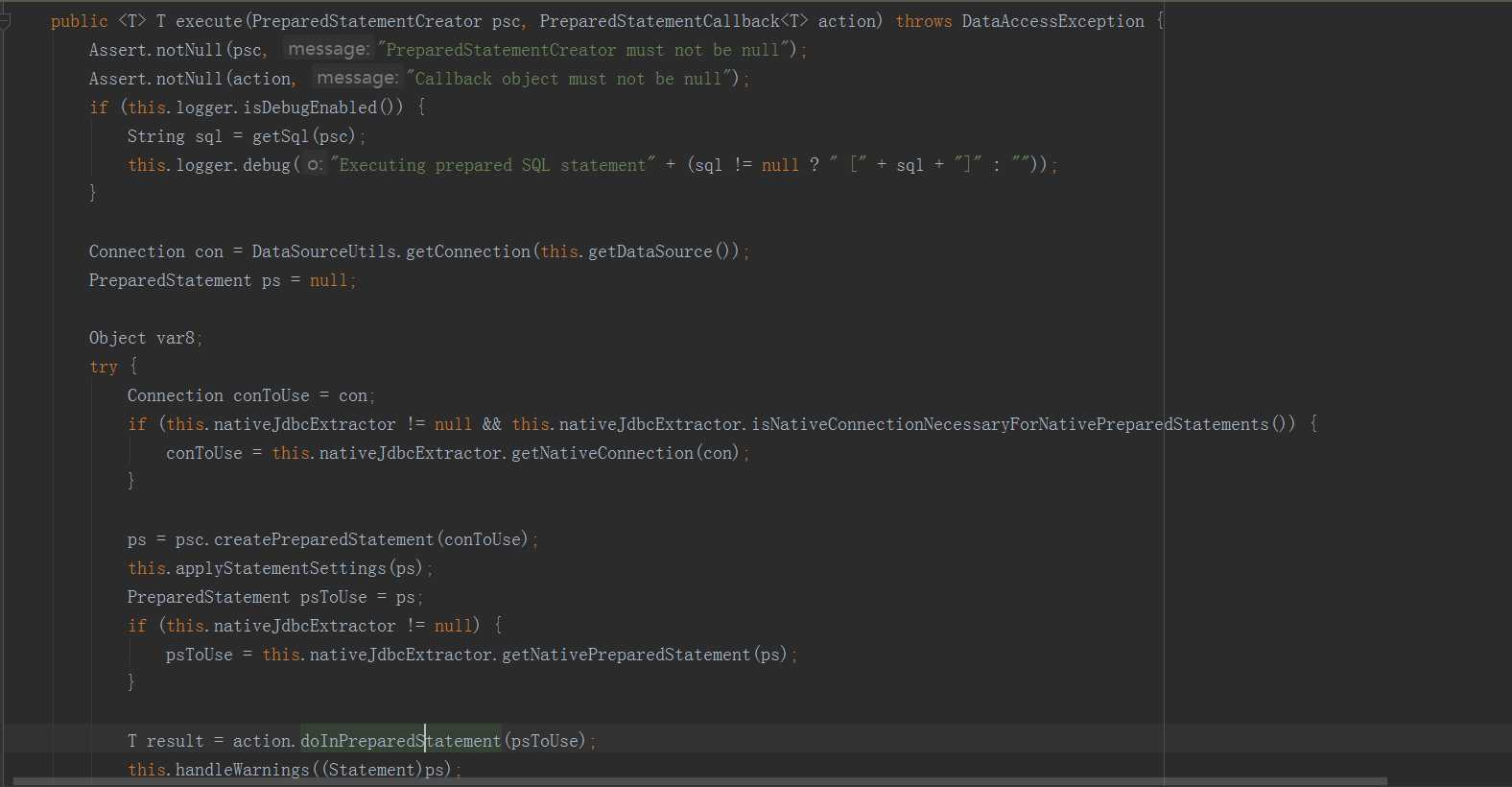1512x787 pixels.
Task: Click the 'applyStatementSettings' method call
Action: [281, 568]
